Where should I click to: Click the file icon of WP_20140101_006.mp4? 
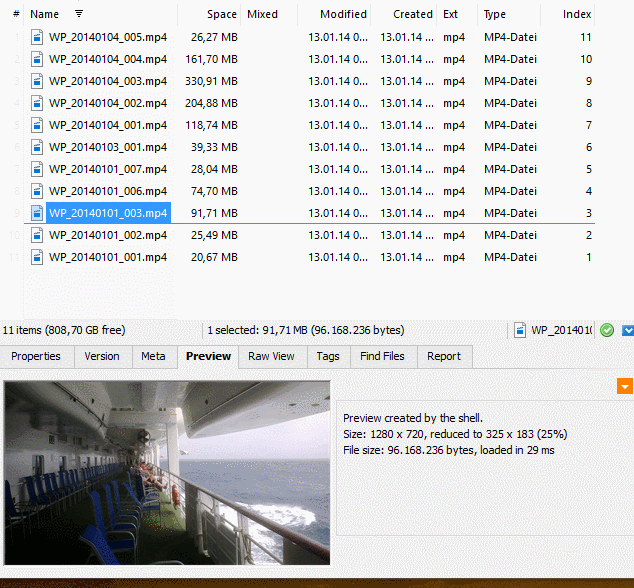coord(37,191)
